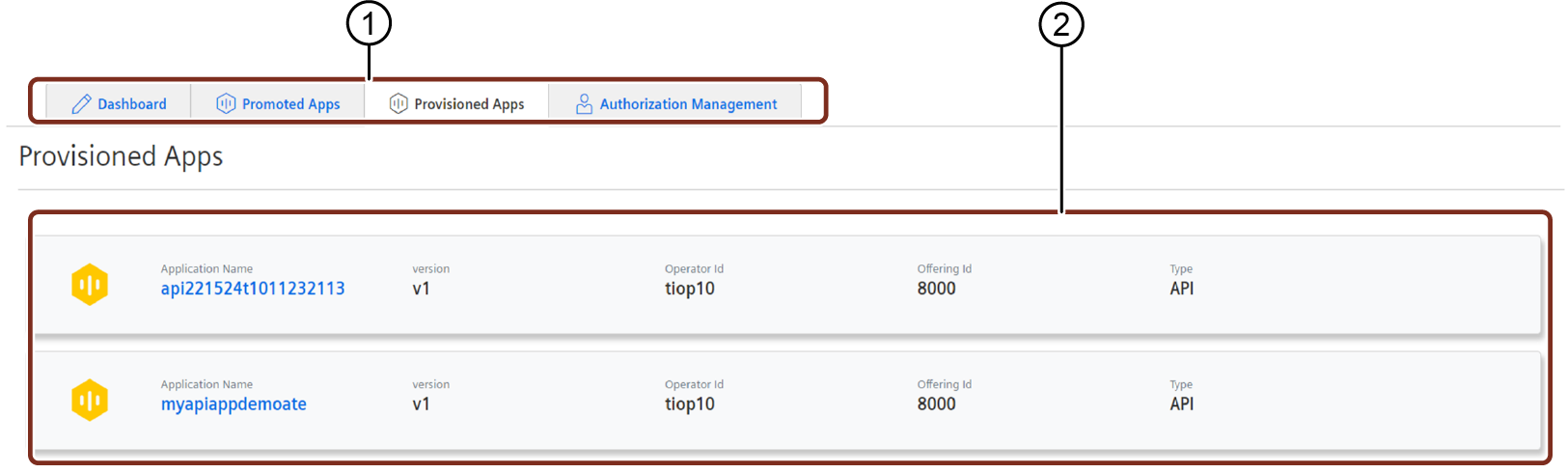
Task: Click the hexagon icon on Provisioned Apps tab
Action: tap(399, 103)
